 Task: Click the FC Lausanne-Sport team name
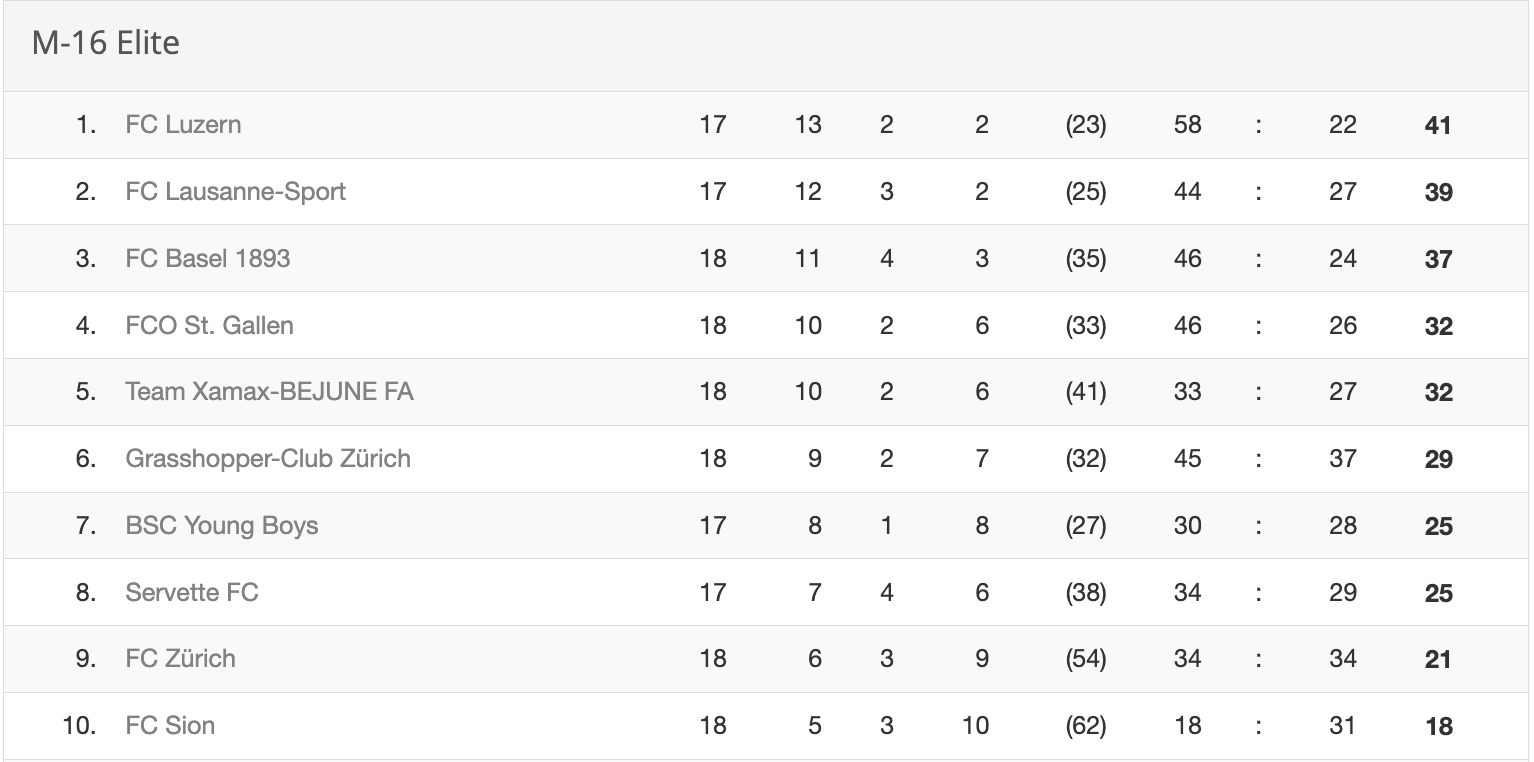pos(235,192)
